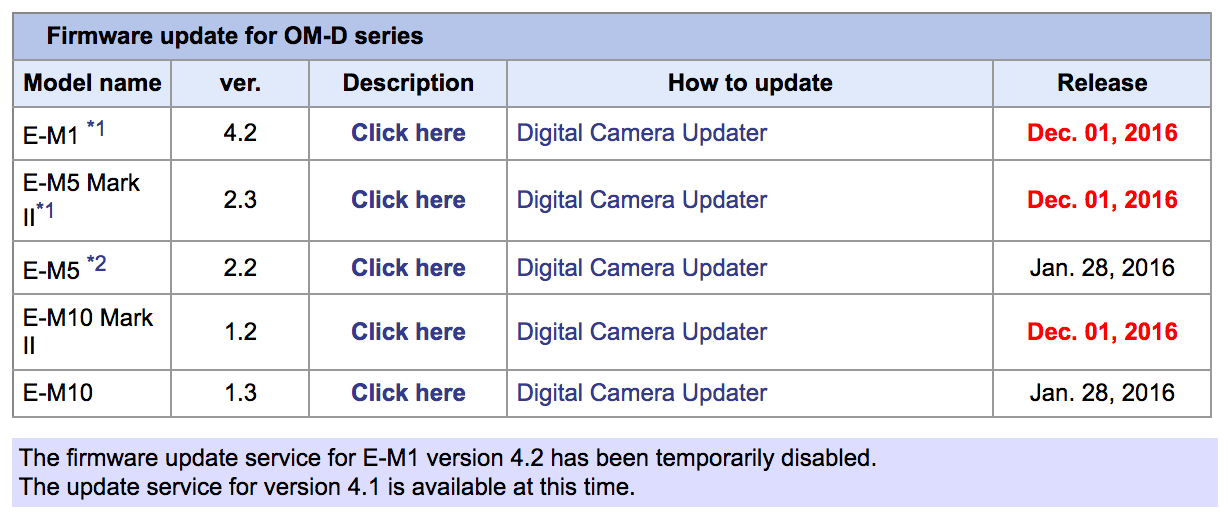Open Digital Camera Updater for E-M10 Mark II
The height and width of the screenshot is (518, 1228).
[642, 332]
